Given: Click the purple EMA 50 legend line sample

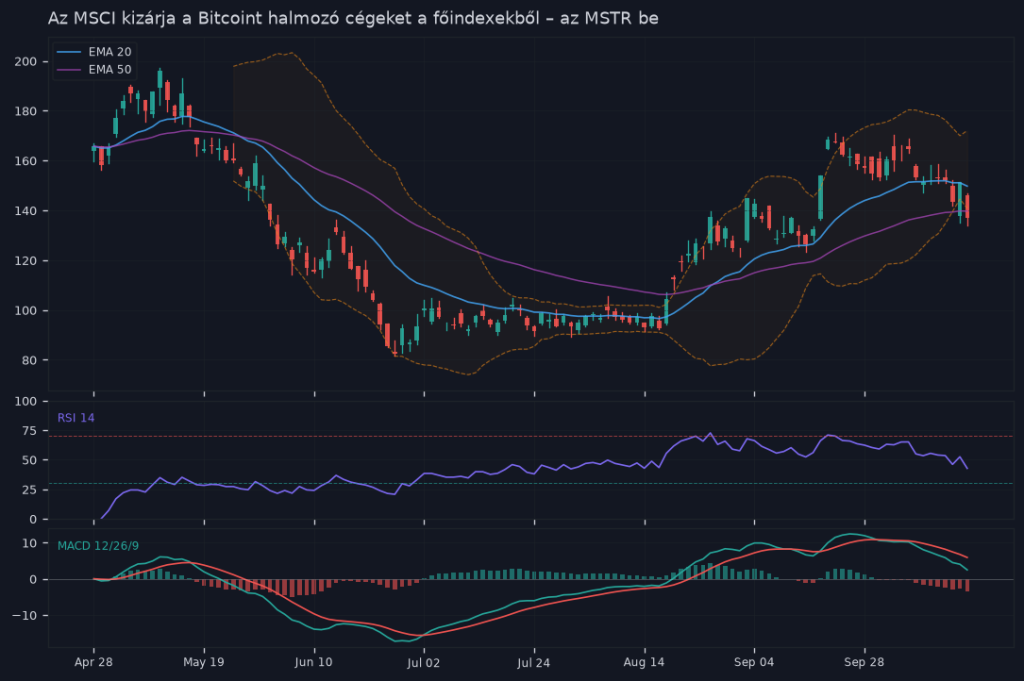Looking at the screenshot, I should pyautogui.click(x=69, y=69).
